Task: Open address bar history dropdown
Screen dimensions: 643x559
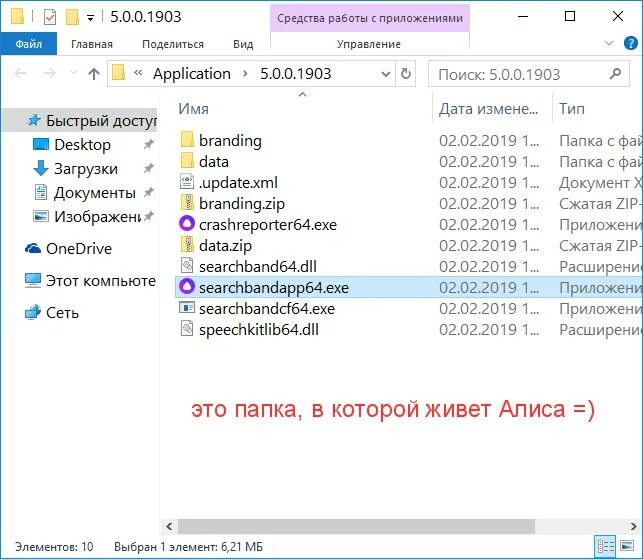Action: pos(385,74)
